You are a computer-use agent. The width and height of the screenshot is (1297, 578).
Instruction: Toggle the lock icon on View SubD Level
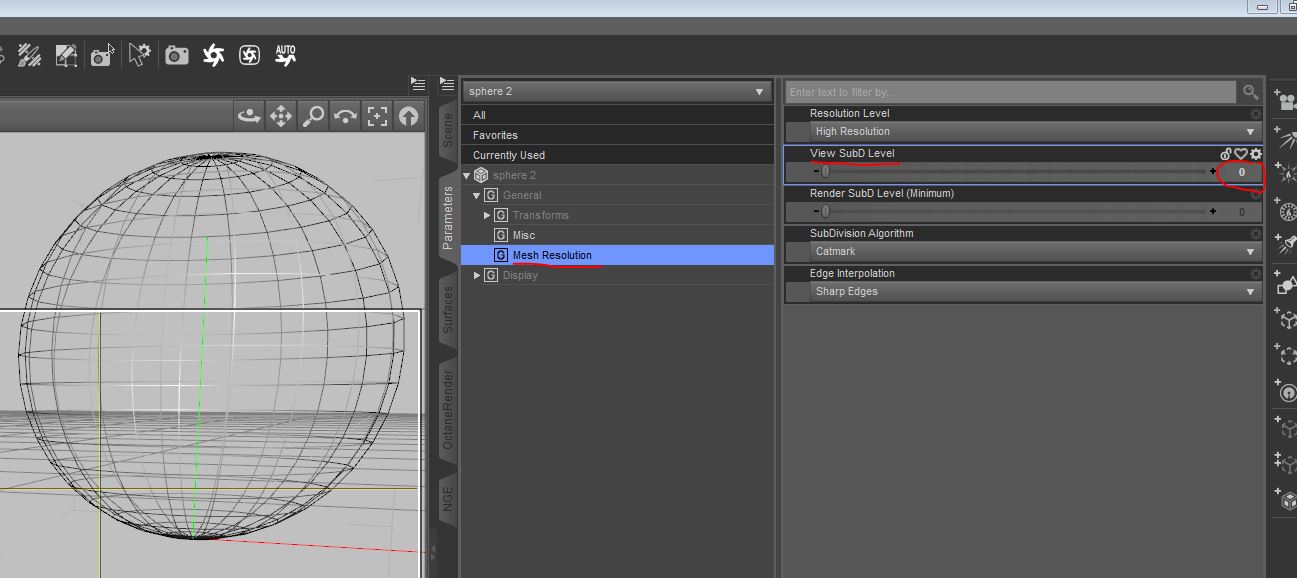point(1226,154)
